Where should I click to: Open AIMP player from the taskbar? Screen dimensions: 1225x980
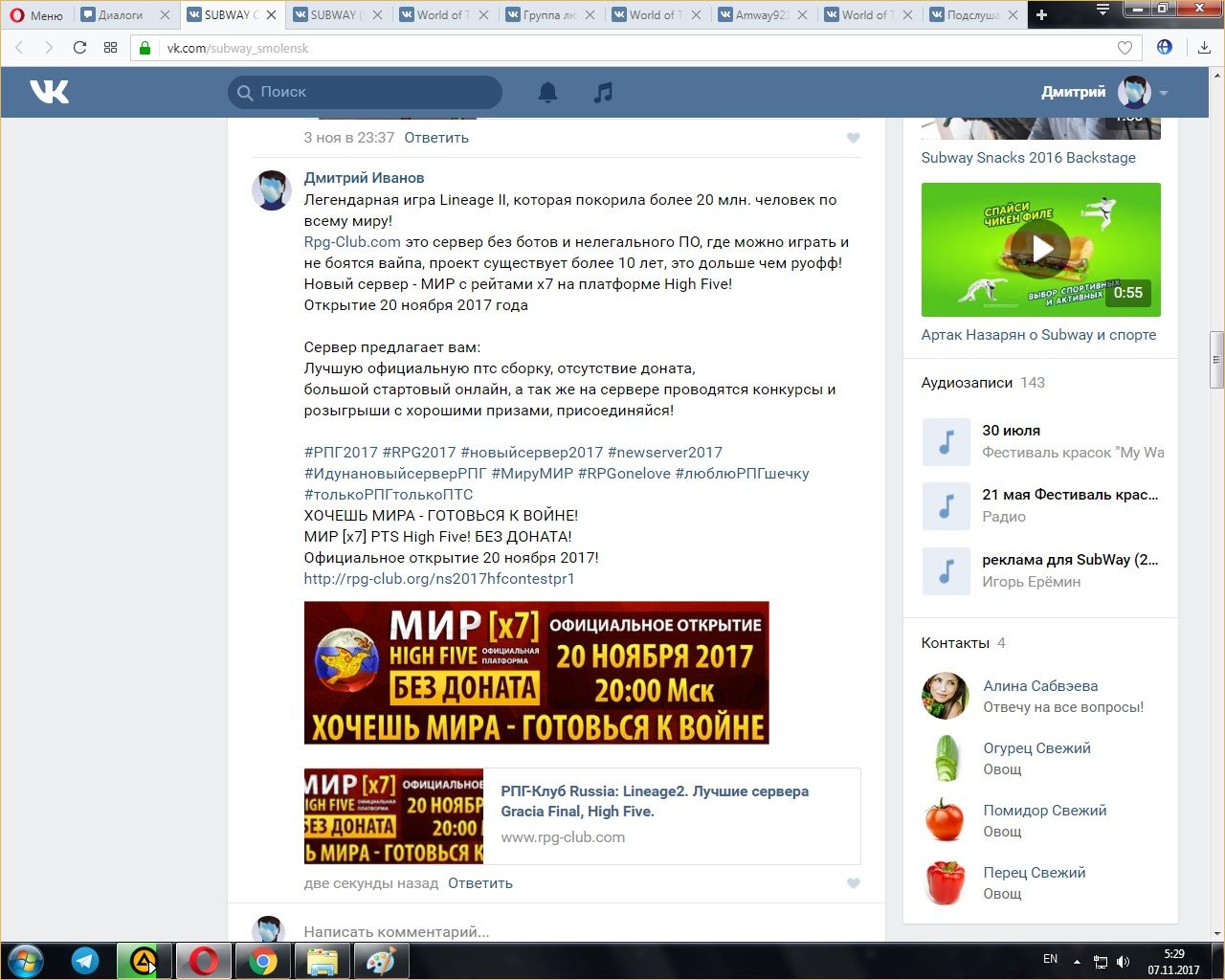pos(144,961)
